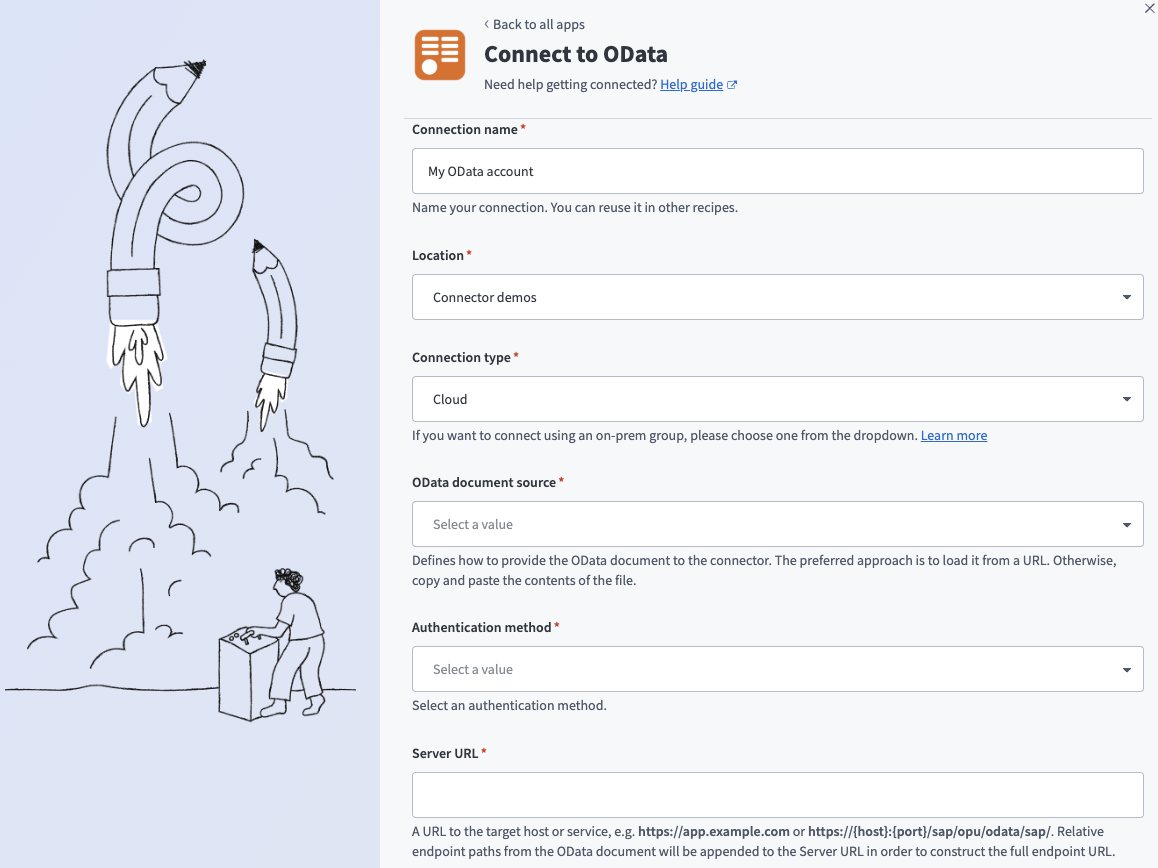Click into the Server URL input box

tap(776, 795)
